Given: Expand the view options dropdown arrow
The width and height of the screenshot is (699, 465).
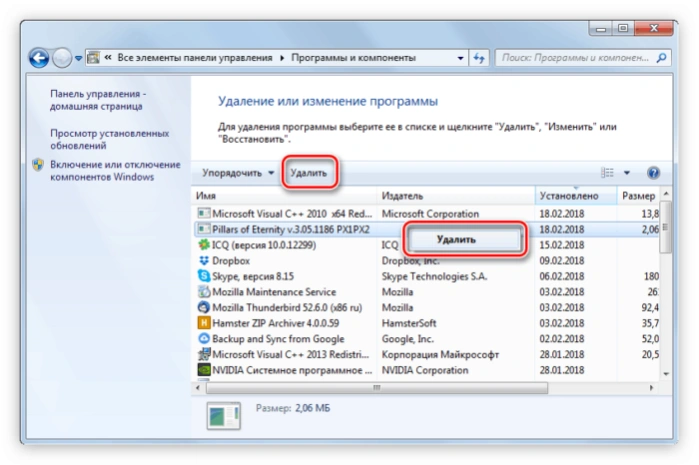Looking at the screenshot, I should [627, 173].
